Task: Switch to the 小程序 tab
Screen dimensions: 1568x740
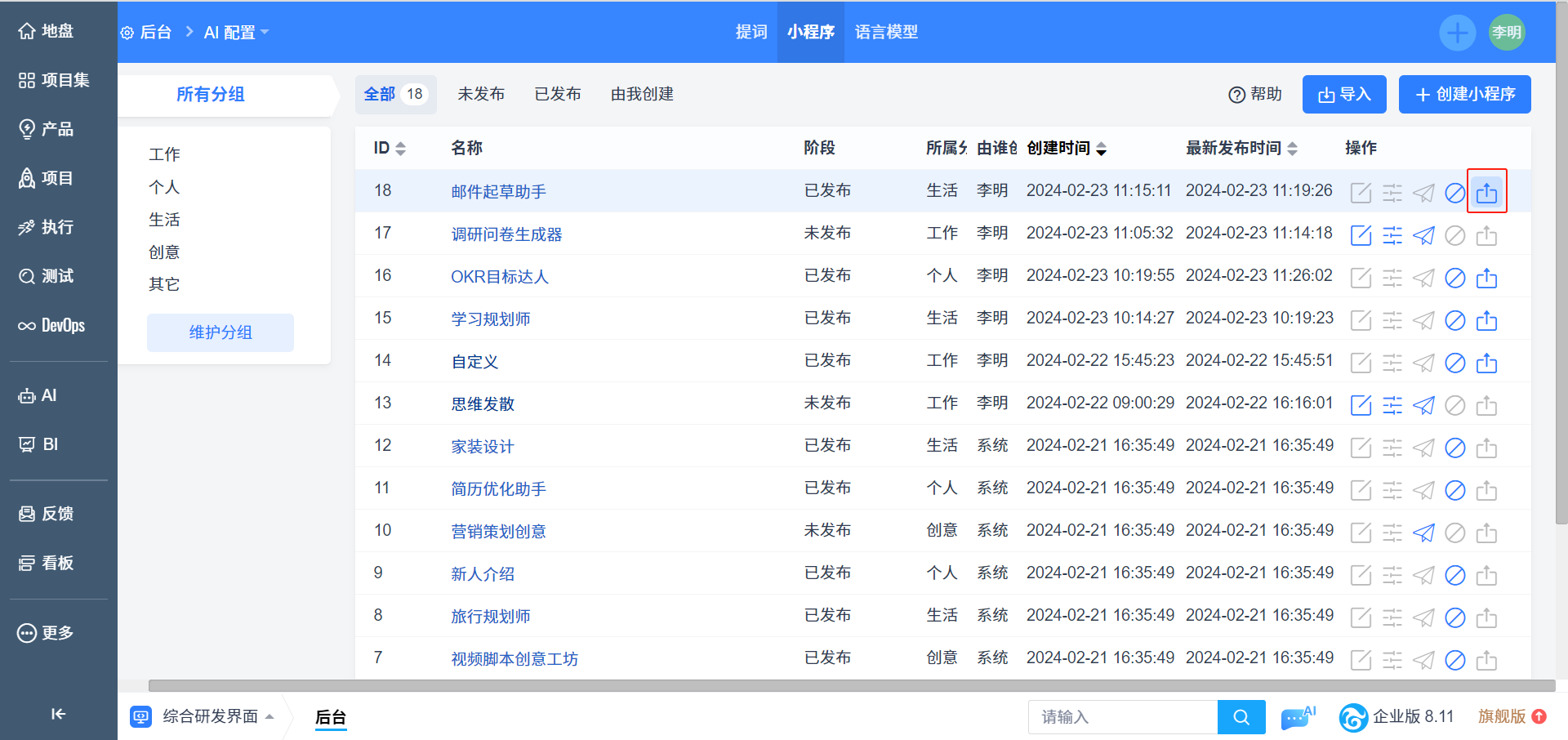Action: tap(811, 32)
